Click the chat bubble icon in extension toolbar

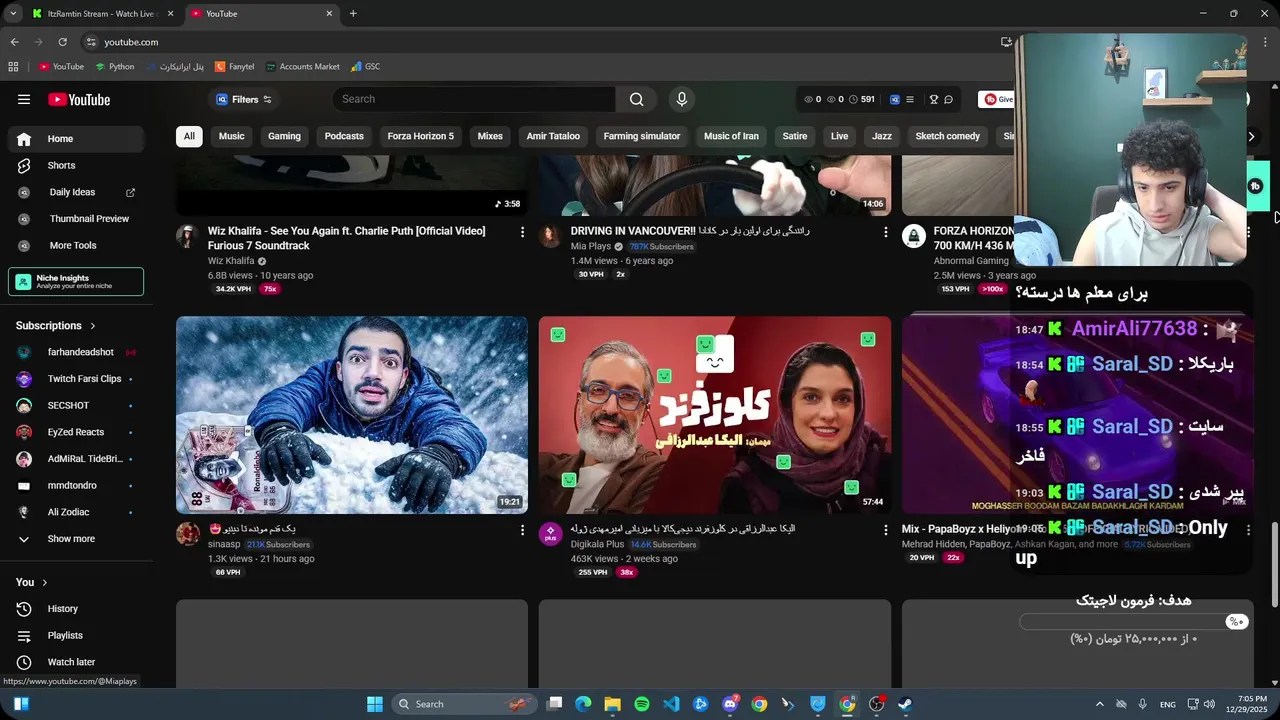949,99
